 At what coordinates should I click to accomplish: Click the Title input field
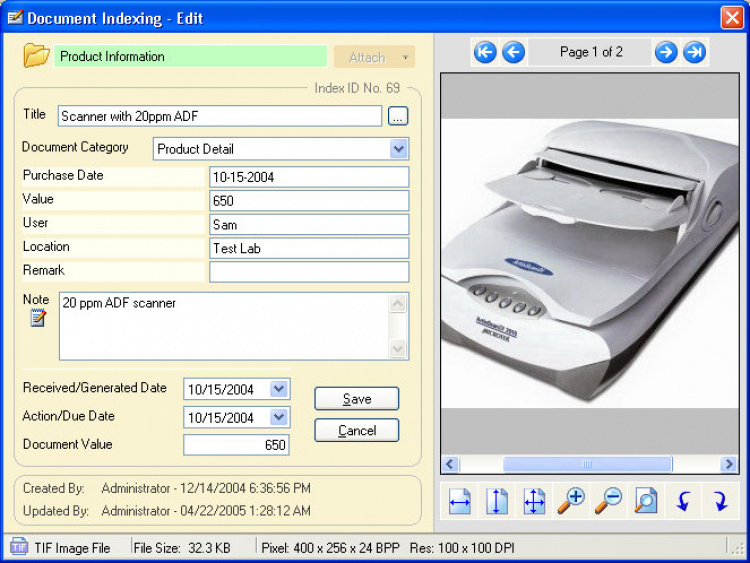point(220,116)
